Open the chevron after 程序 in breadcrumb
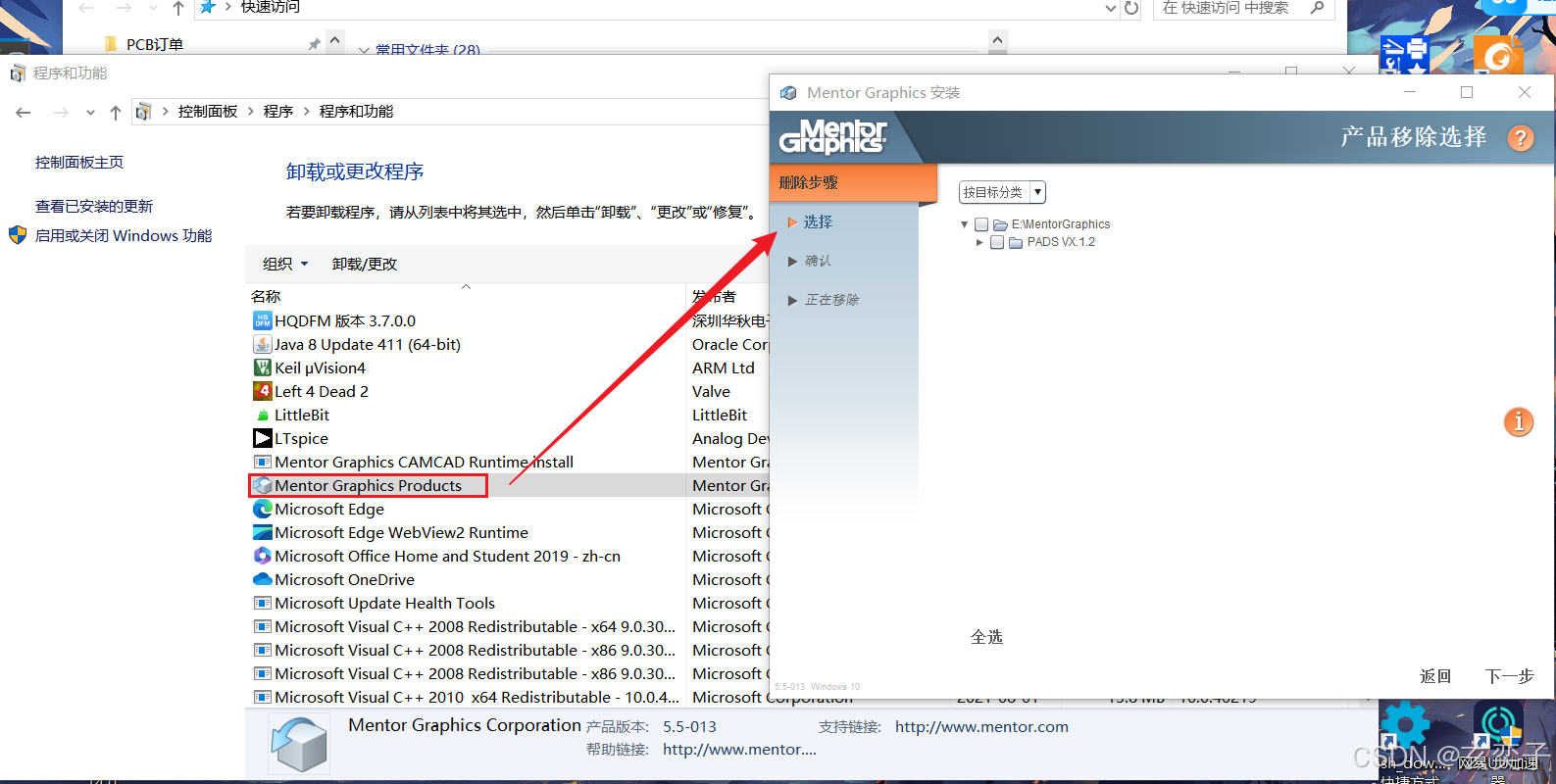 [x=307, y=112]
